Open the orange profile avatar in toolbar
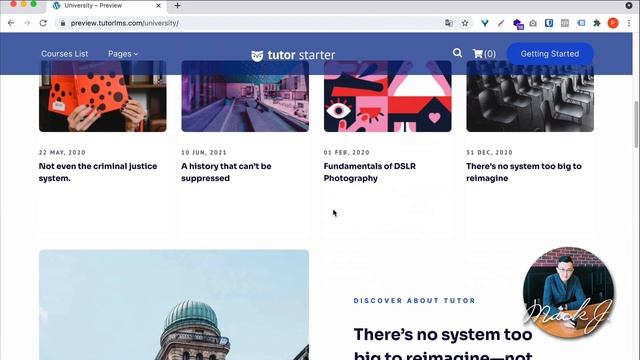The width and height of the screenshot is (640, 360). tap(613, 23)
